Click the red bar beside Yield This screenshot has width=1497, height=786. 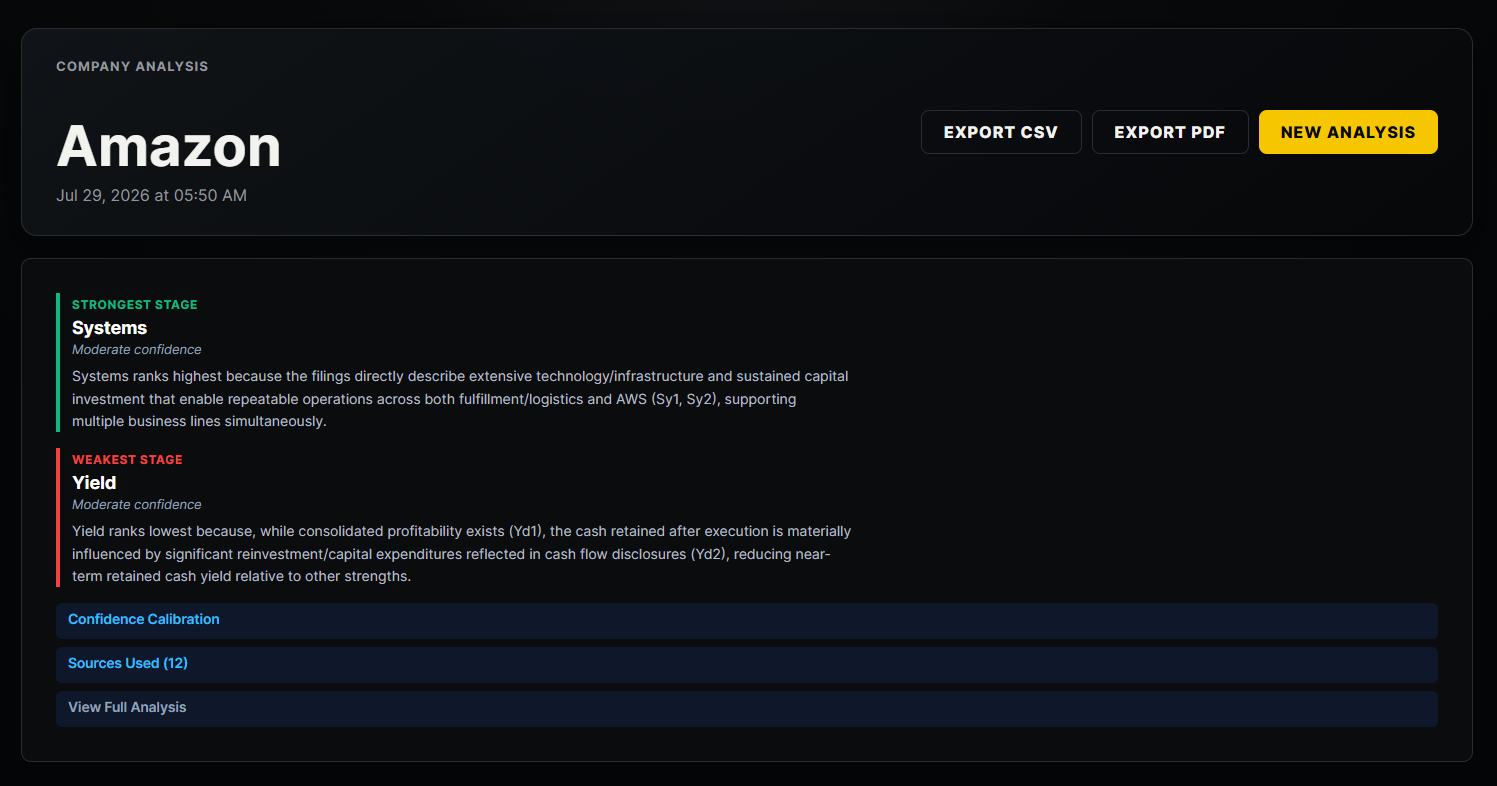point(58,517)
